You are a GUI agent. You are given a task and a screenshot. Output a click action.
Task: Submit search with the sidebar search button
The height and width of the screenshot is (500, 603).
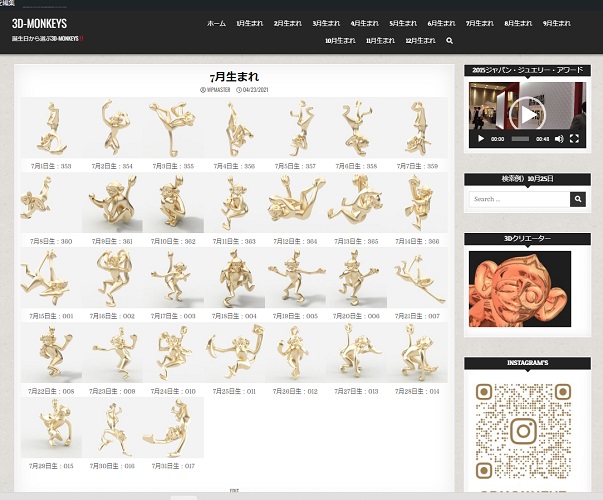click(x=577, y=199)
